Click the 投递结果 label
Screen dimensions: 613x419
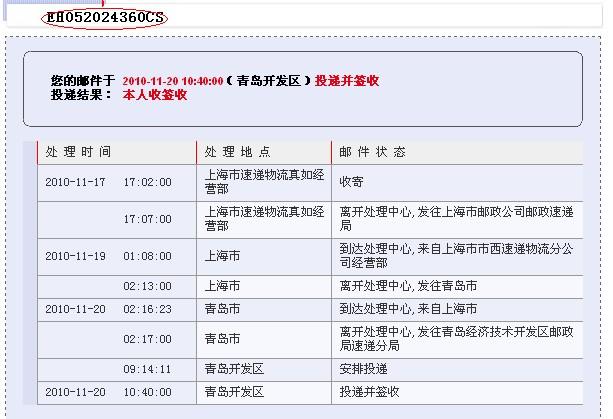click(x=81, y=95)
